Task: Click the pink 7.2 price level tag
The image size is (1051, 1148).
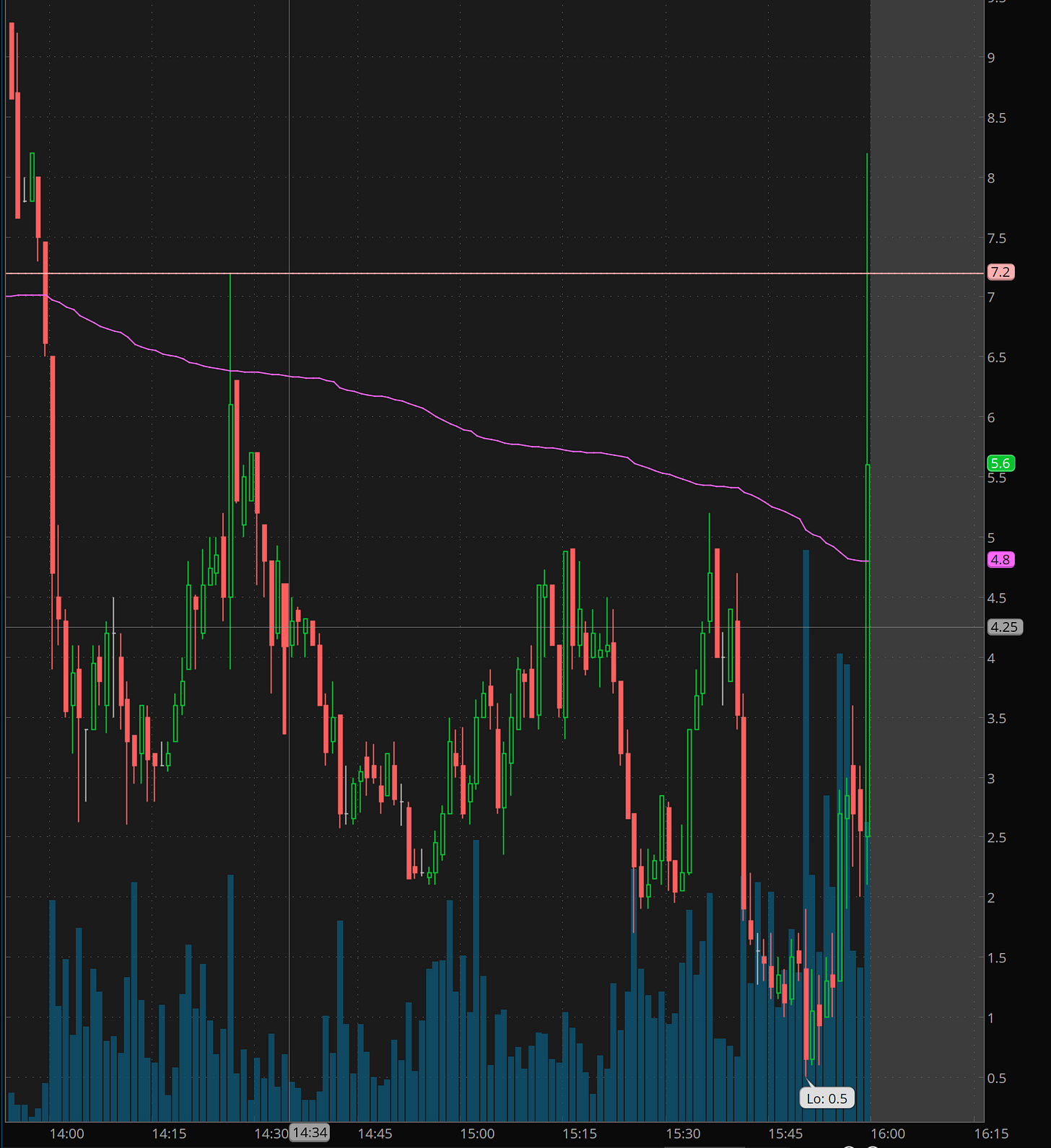Action: click(x=1000, y=272)
